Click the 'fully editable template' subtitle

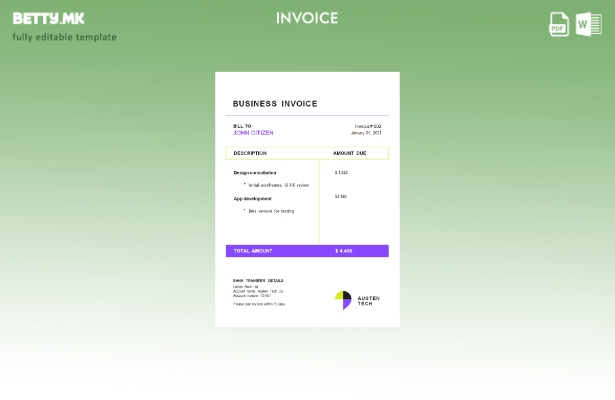coord(65,38)
